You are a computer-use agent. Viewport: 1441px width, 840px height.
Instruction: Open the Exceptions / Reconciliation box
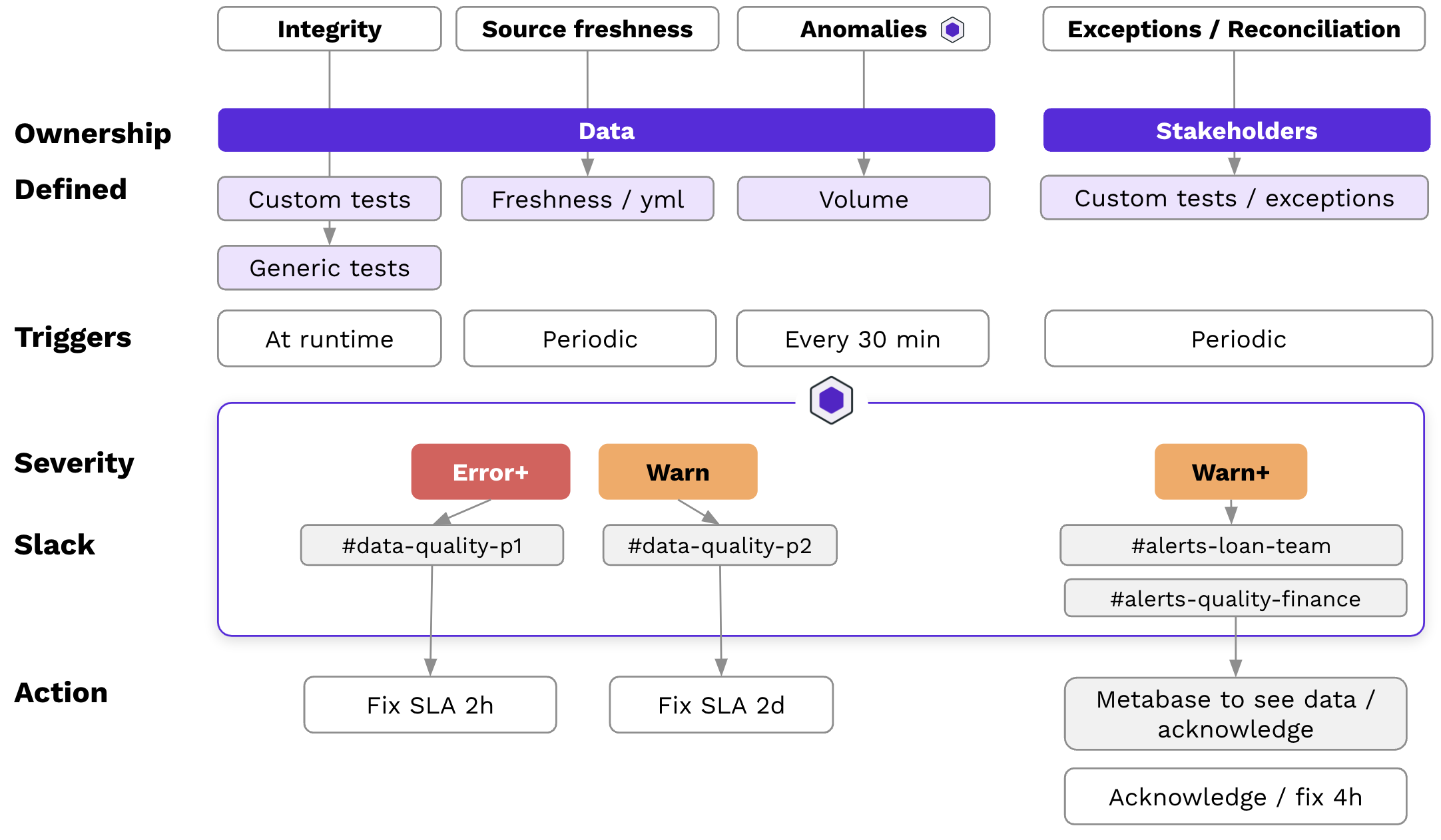click(1233, 29)
